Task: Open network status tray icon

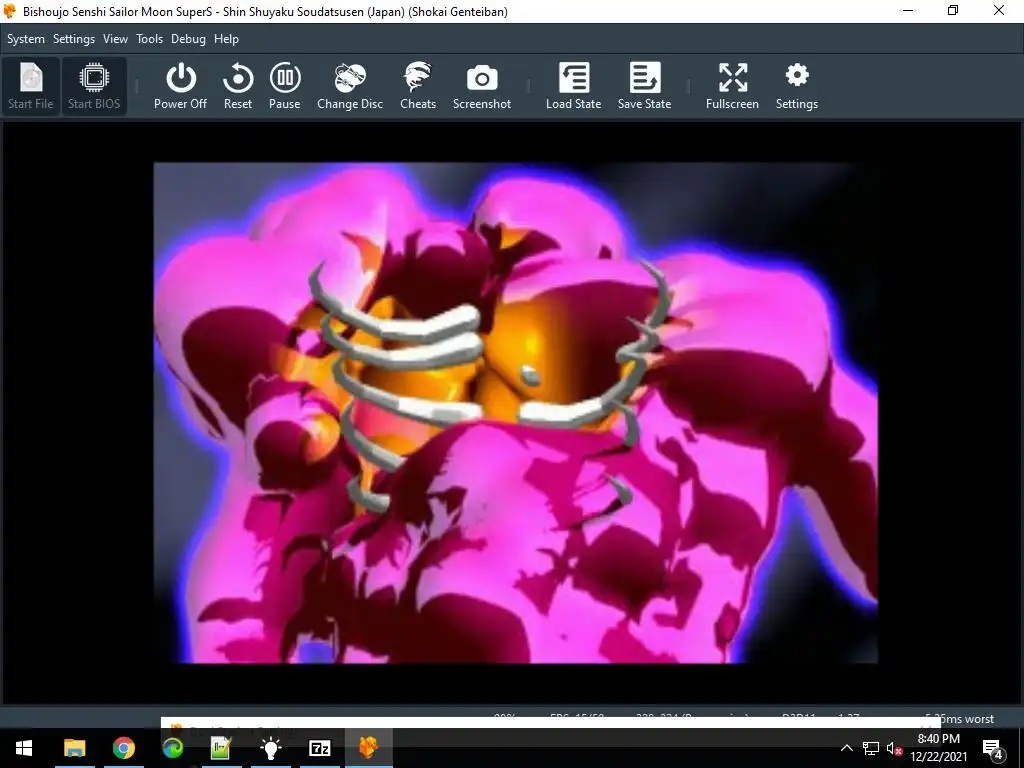Action: tap(871, 748)
